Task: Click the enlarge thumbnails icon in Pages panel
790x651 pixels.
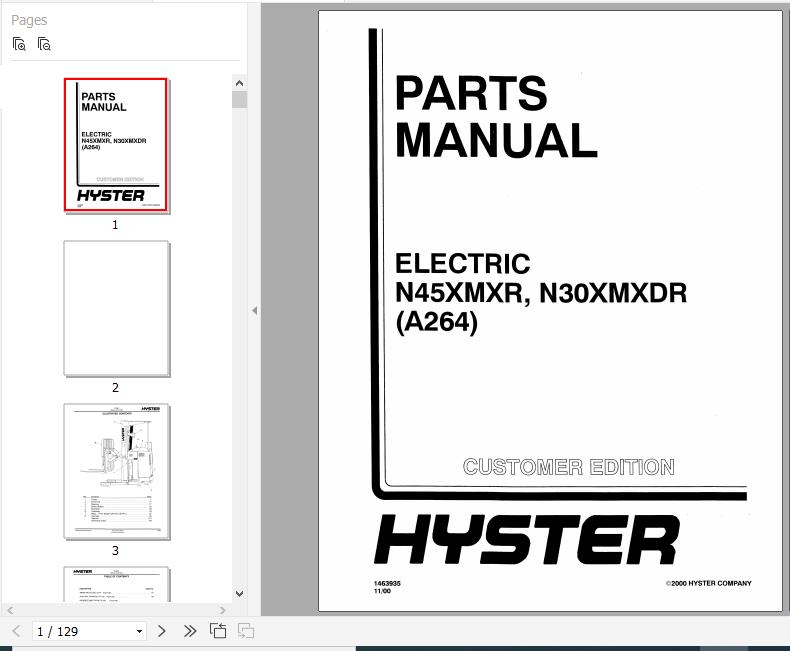Action: pyautogui.click(x=19, y=44)
